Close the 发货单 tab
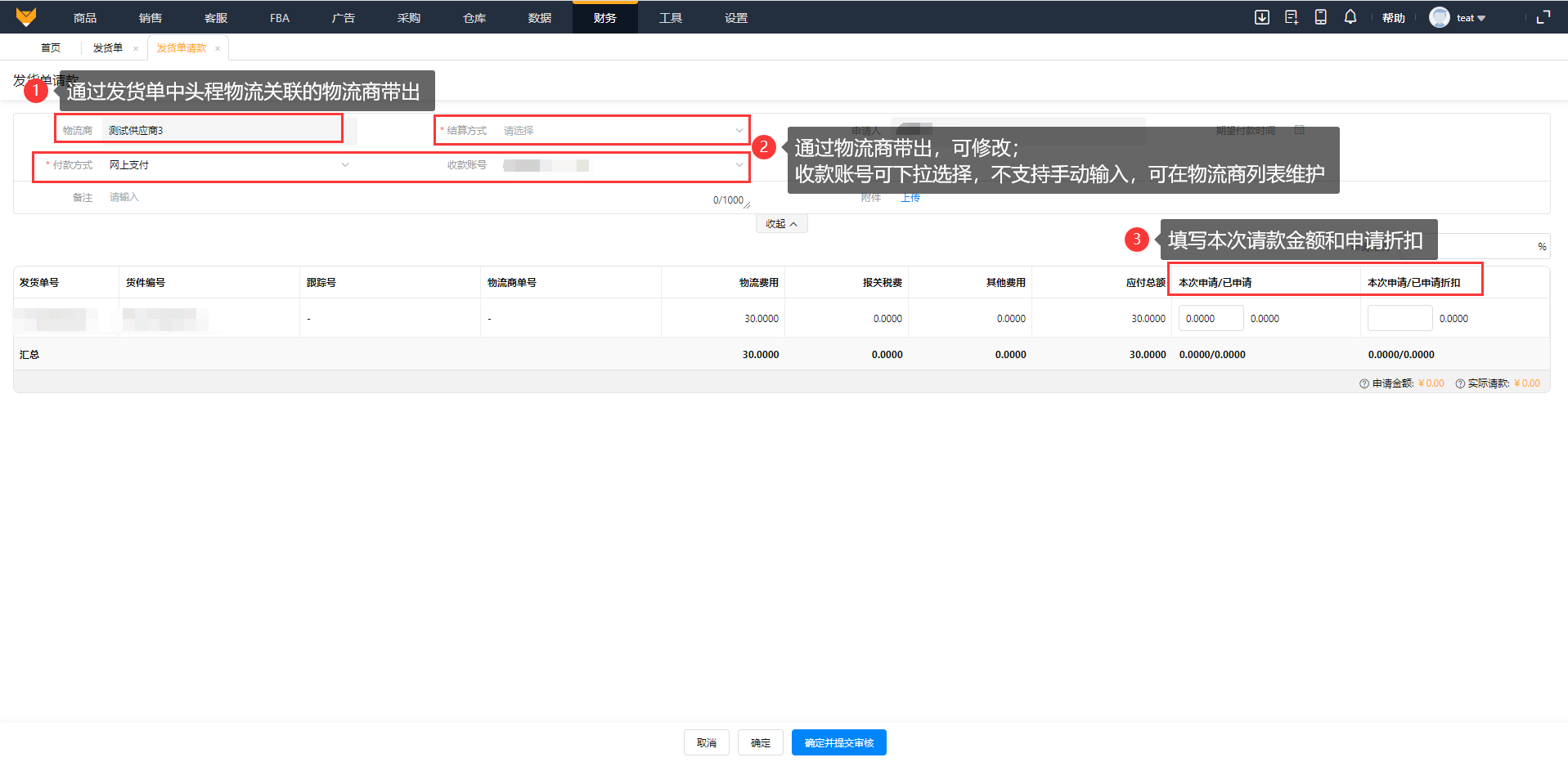This screenshot has height=762, width=1568. 136,48
